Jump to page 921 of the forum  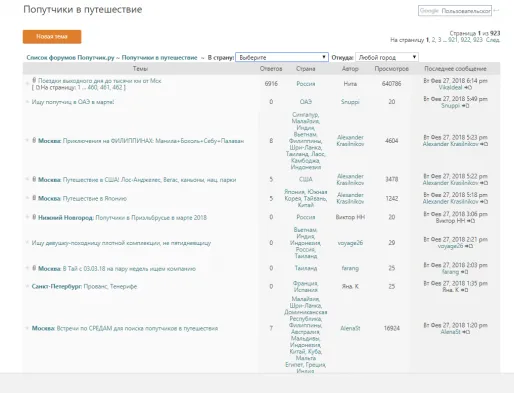pyautogui.click(x=452, y=40)
